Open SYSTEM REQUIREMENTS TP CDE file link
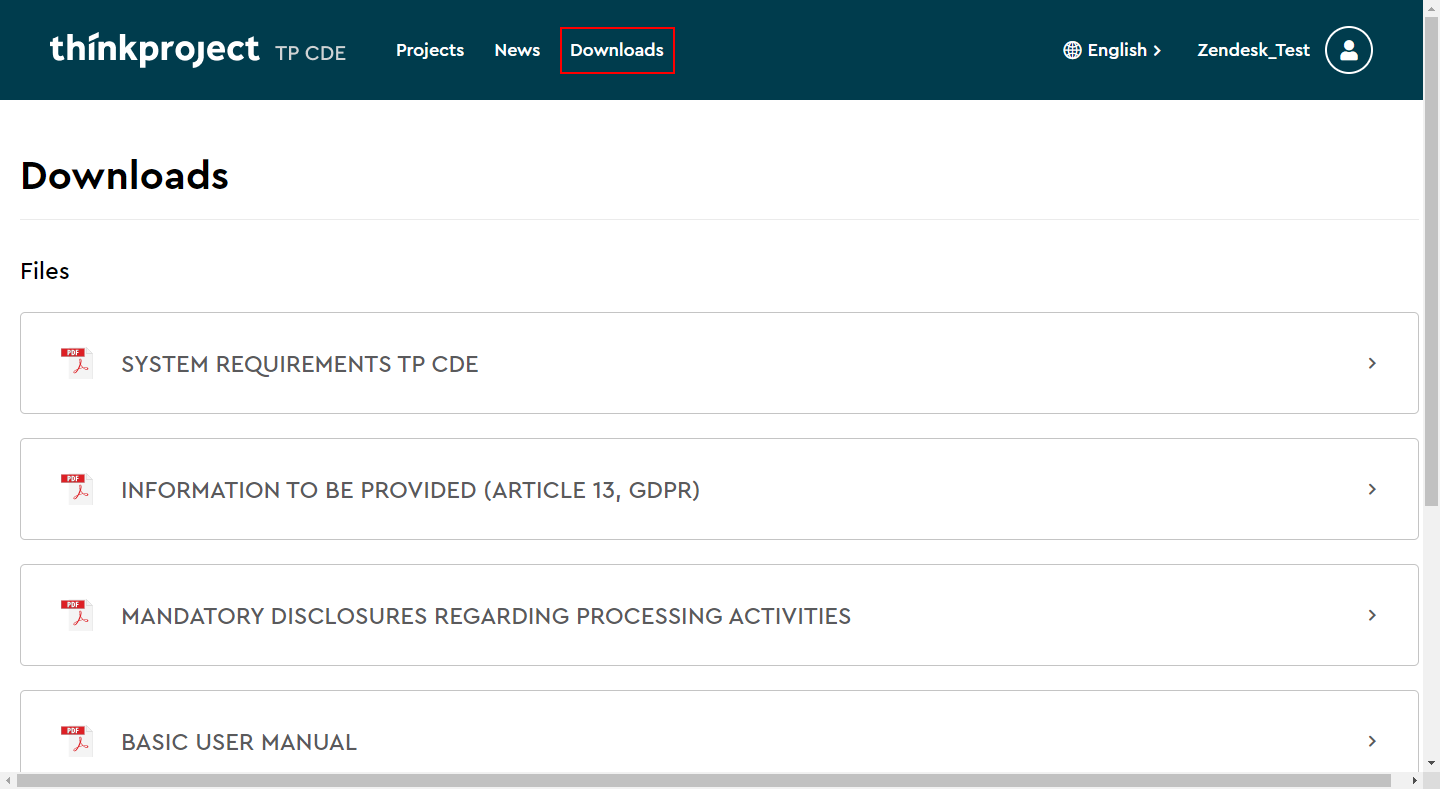 (299, 364)
